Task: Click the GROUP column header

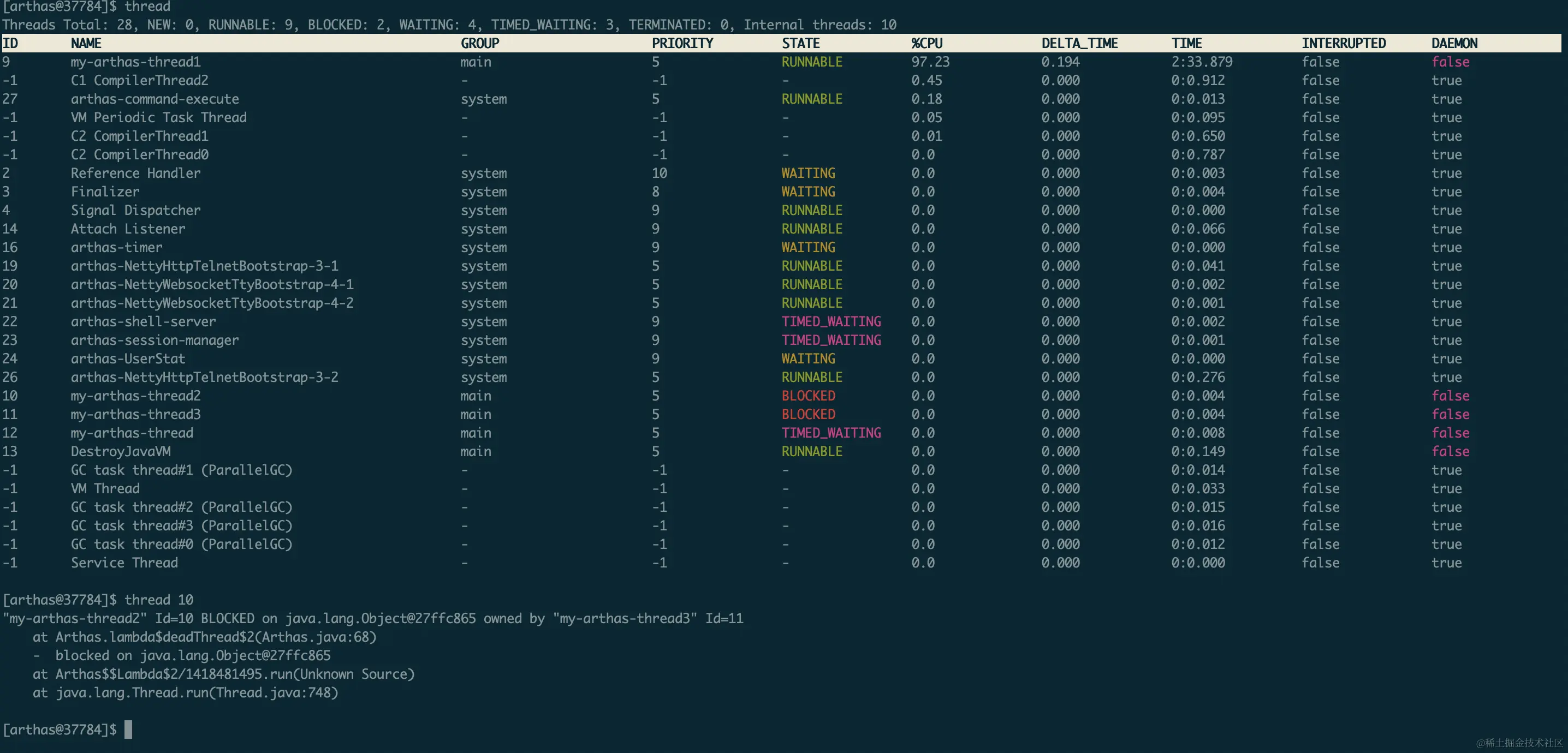Action: (480, 43)
